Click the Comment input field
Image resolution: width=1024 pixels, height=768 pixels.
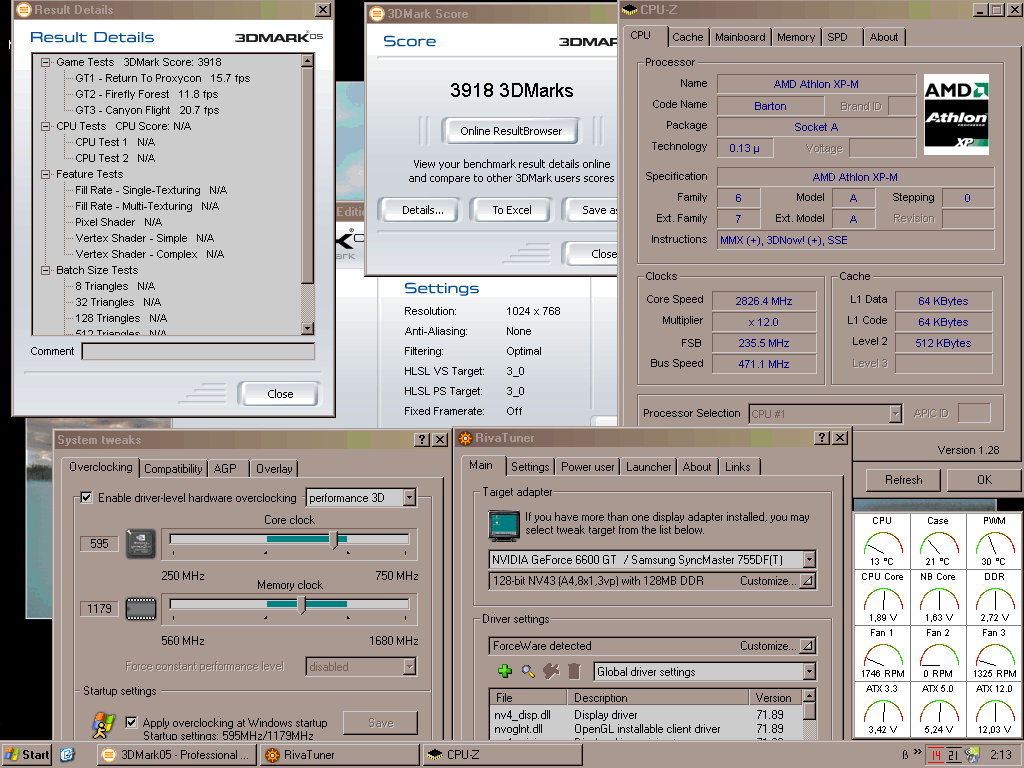pyautogui.click(x=198, y=351)
